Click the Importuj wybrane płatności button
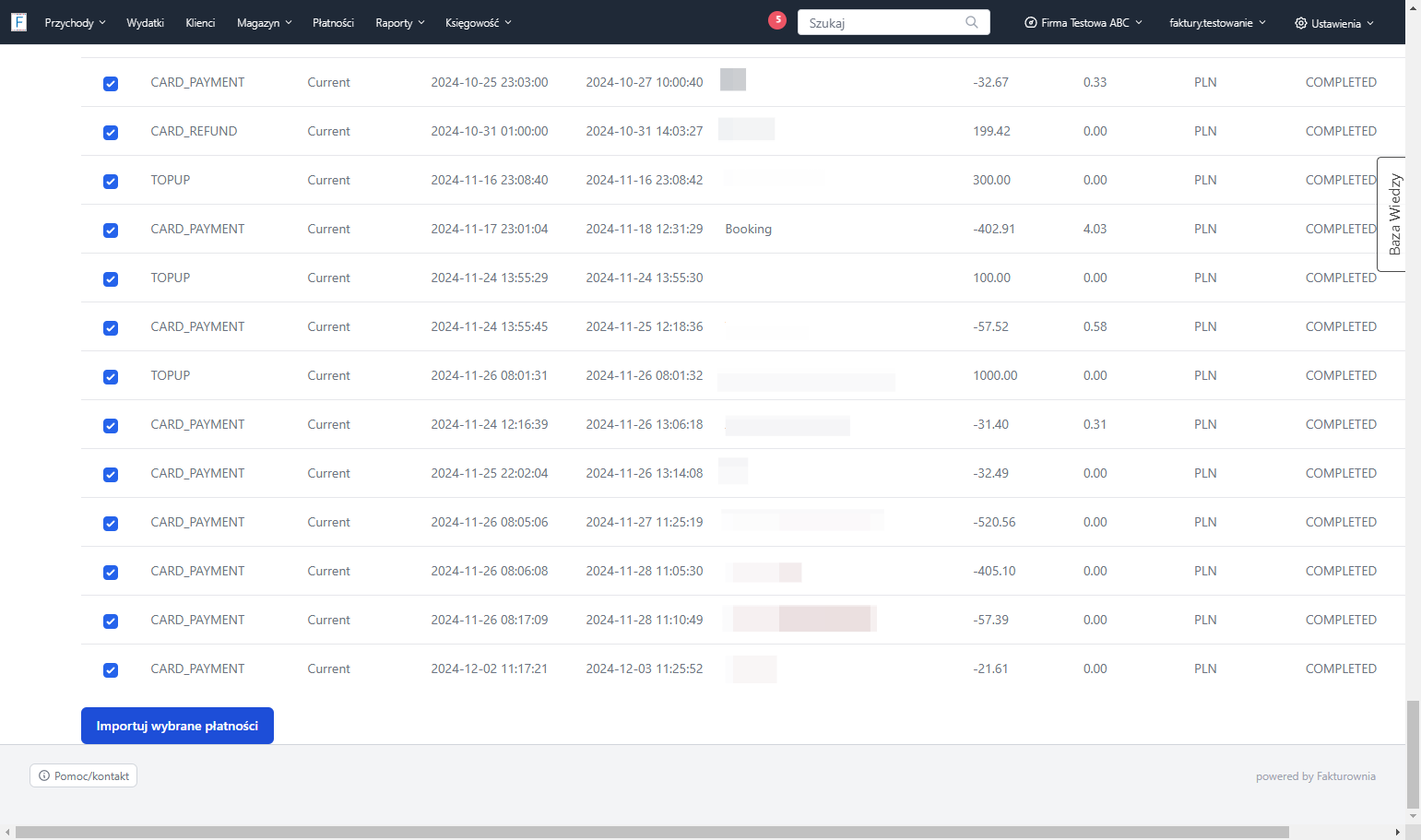 (x=177, y=726)
